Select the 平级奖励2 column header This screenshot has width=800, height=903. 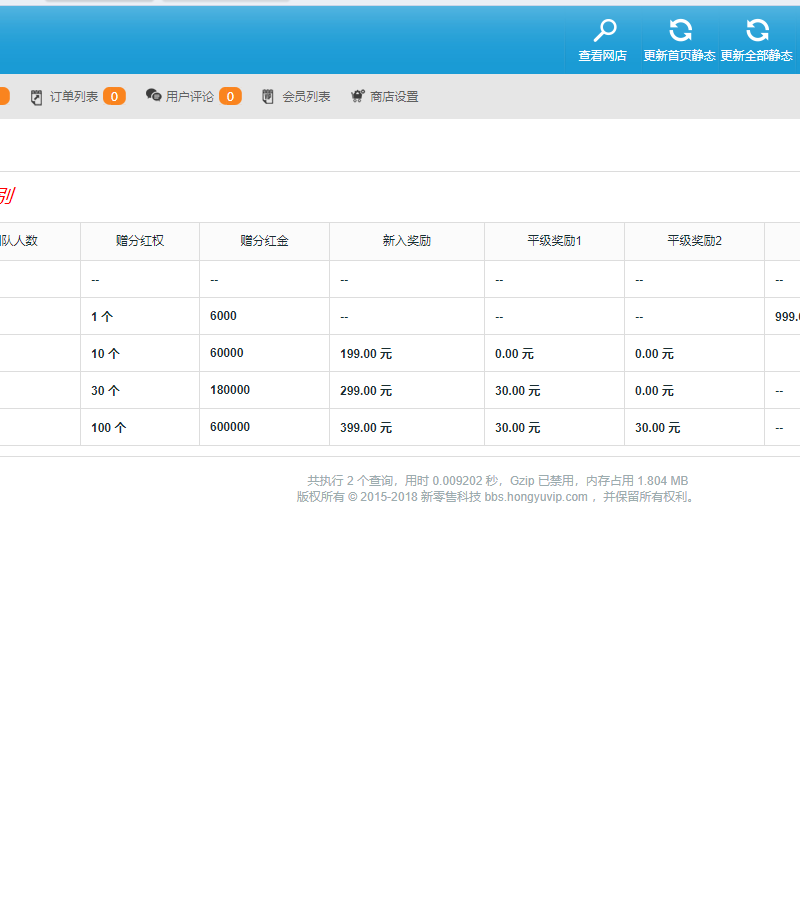tap(694, 241)
